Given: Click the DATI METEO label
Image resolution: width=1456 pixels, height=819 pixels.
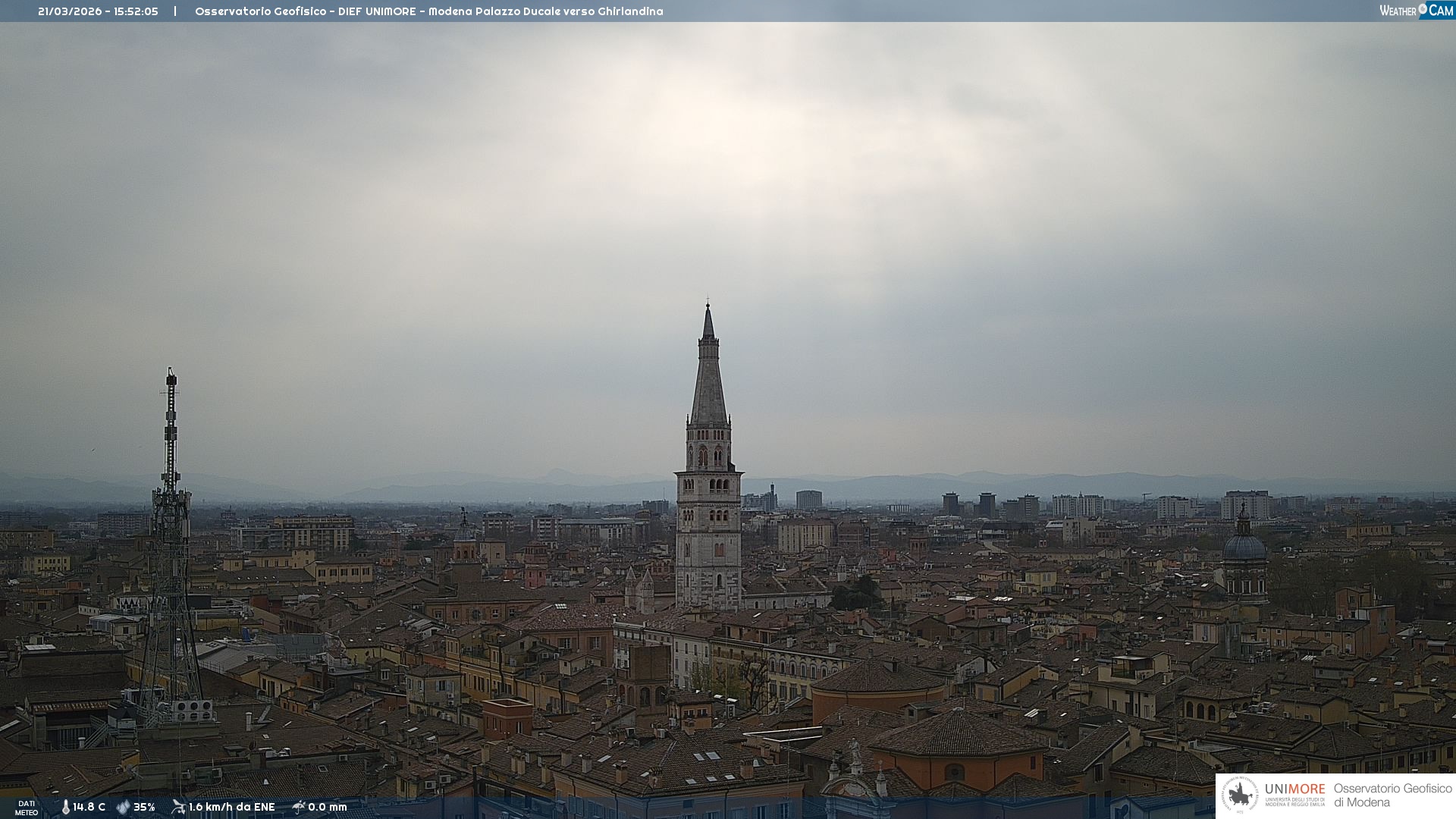Looking at the screenshot, I should pyautogui.click(x=27, y=808).
